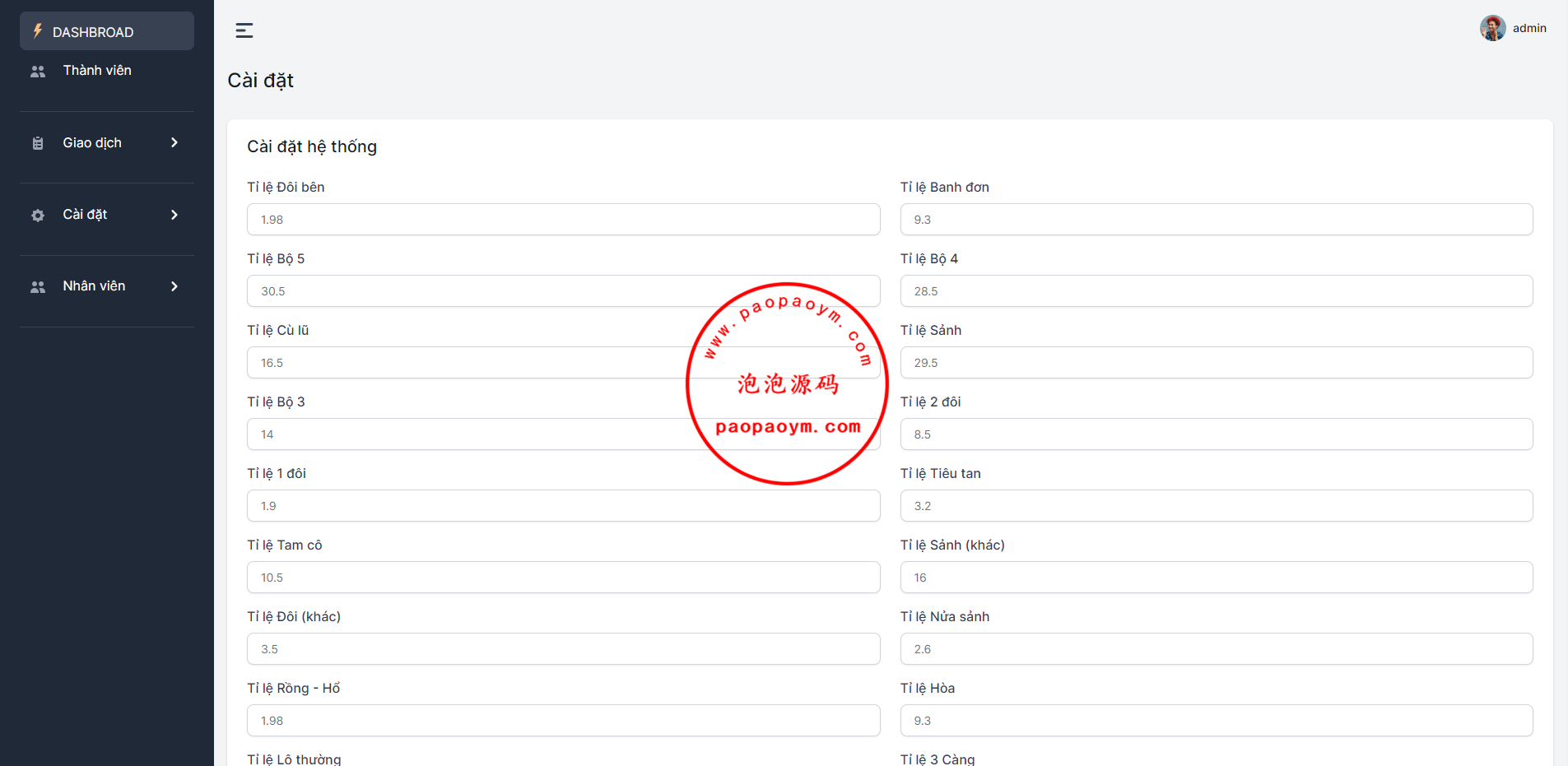Click the Thành viên people icon

coord(38,72)
